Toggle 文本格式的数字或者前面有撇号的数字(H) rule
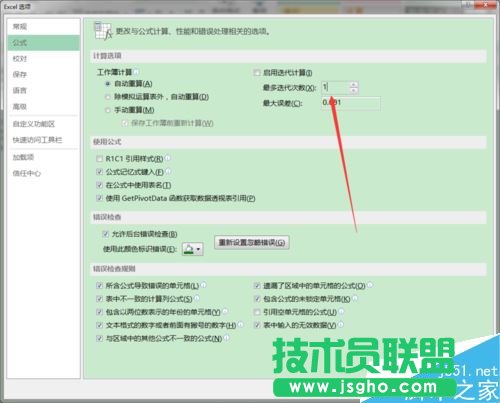This screenshot has width=500, height=403. (99, 325)
